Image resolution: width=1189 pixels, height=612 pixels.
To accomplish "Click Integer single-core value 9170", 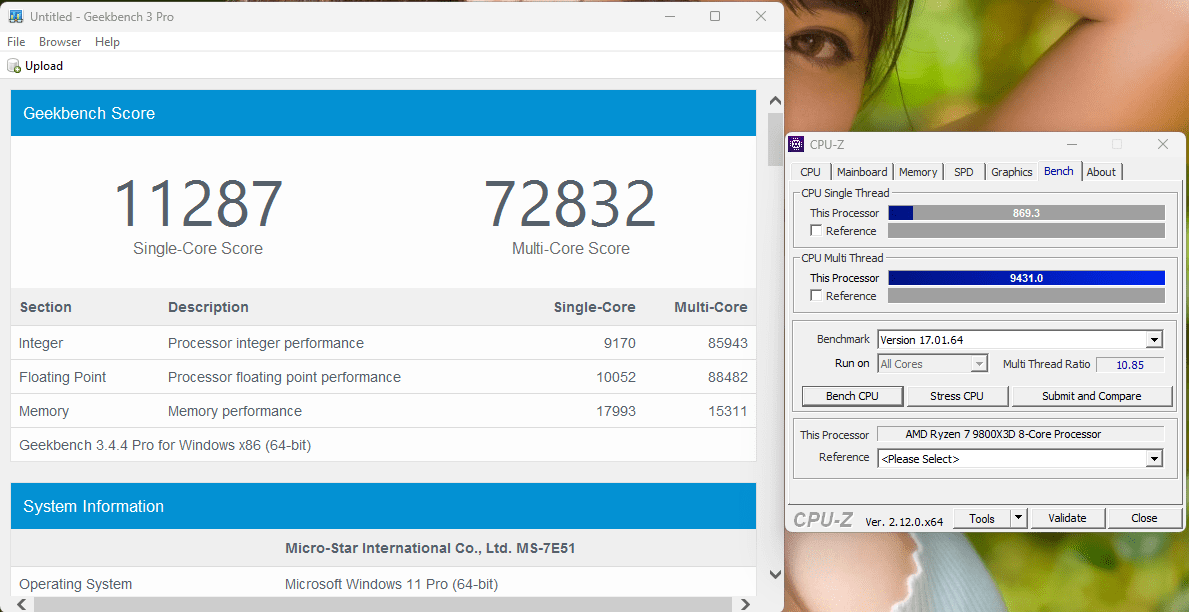I will (619, 344).
